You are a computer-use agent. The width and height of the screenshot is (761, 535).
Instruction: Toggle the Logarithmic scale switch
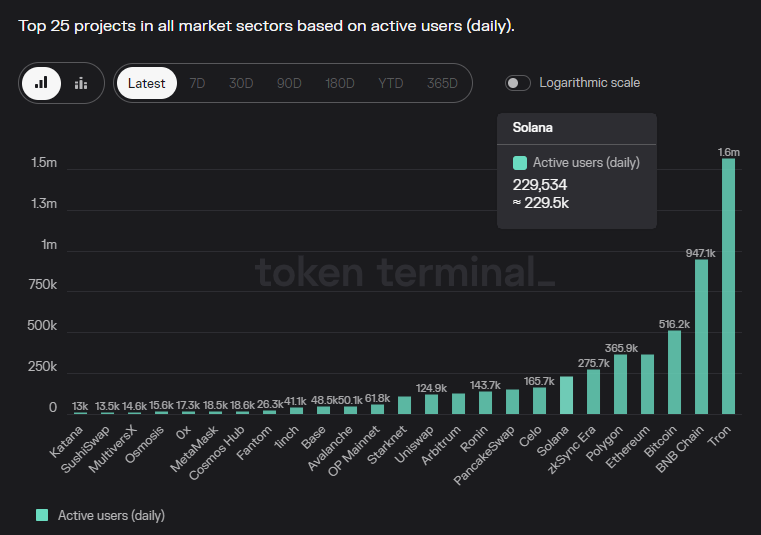coord(518,83)
